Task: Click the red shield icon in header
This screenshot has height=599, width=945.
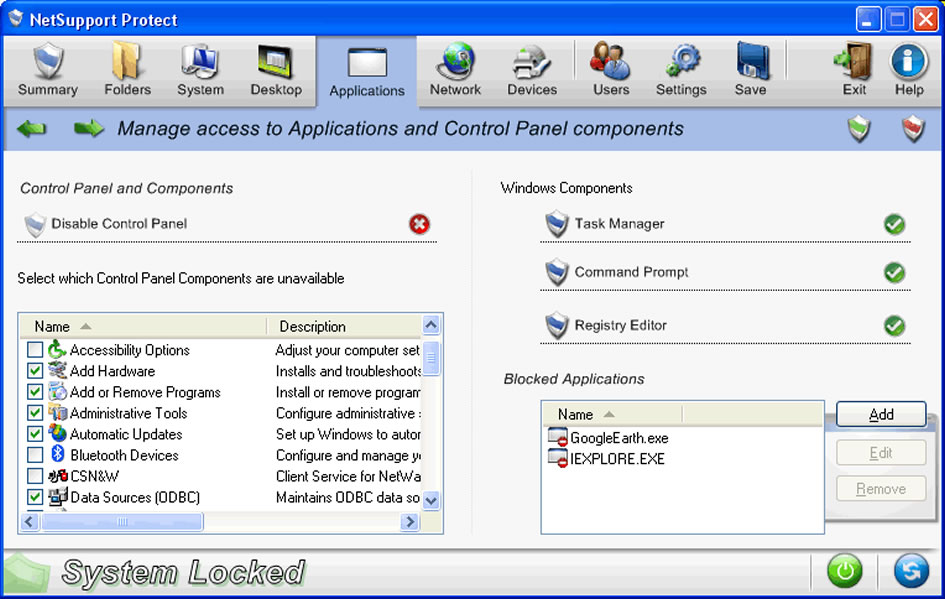Action: pos(913,128)
